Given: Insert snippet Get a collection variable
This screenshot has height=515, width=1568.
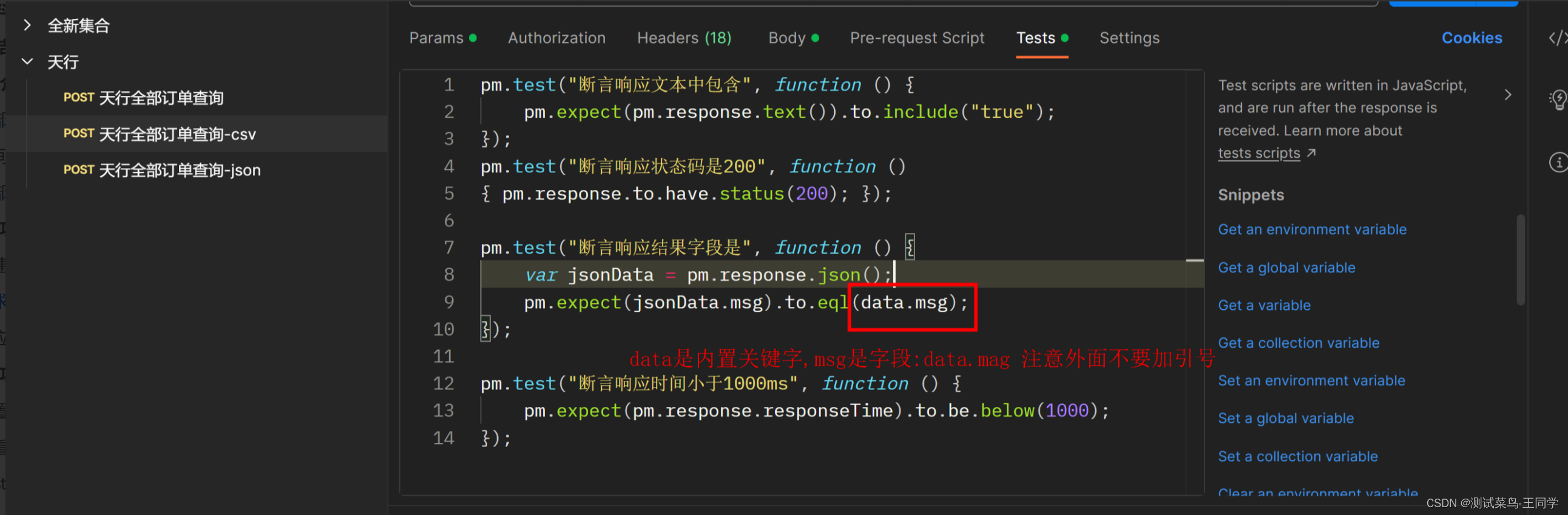Looking at the screenshot, I should [x=1299, y=343].
